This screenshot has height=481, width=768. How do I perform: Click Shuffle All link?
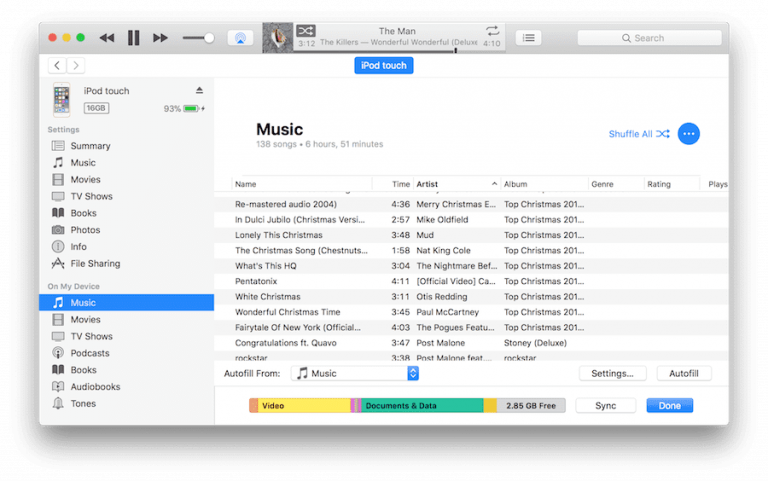[x=639, y=134]
